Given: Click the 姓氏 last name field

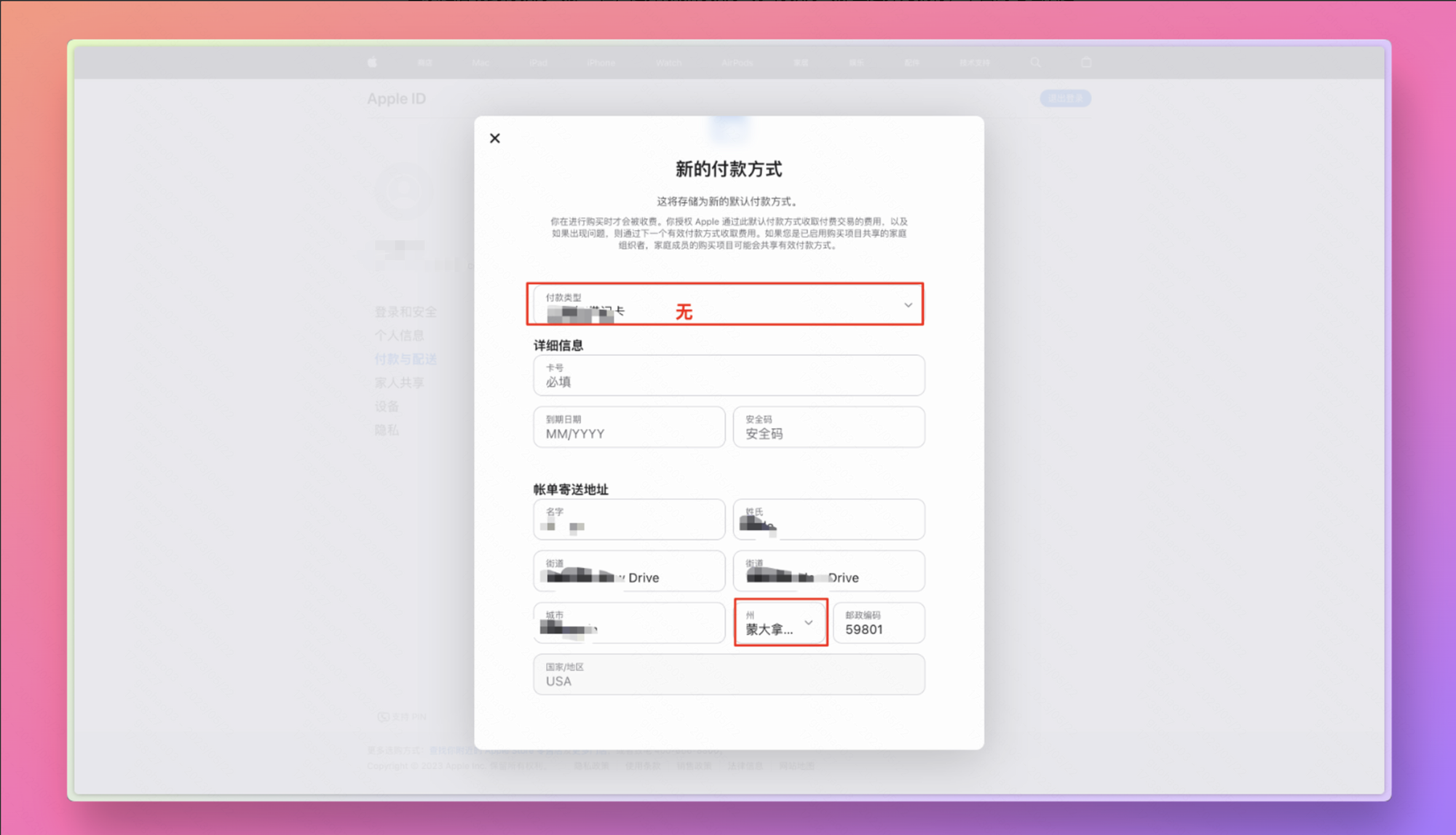Looking at the screenshot, I should coord(828,519).
